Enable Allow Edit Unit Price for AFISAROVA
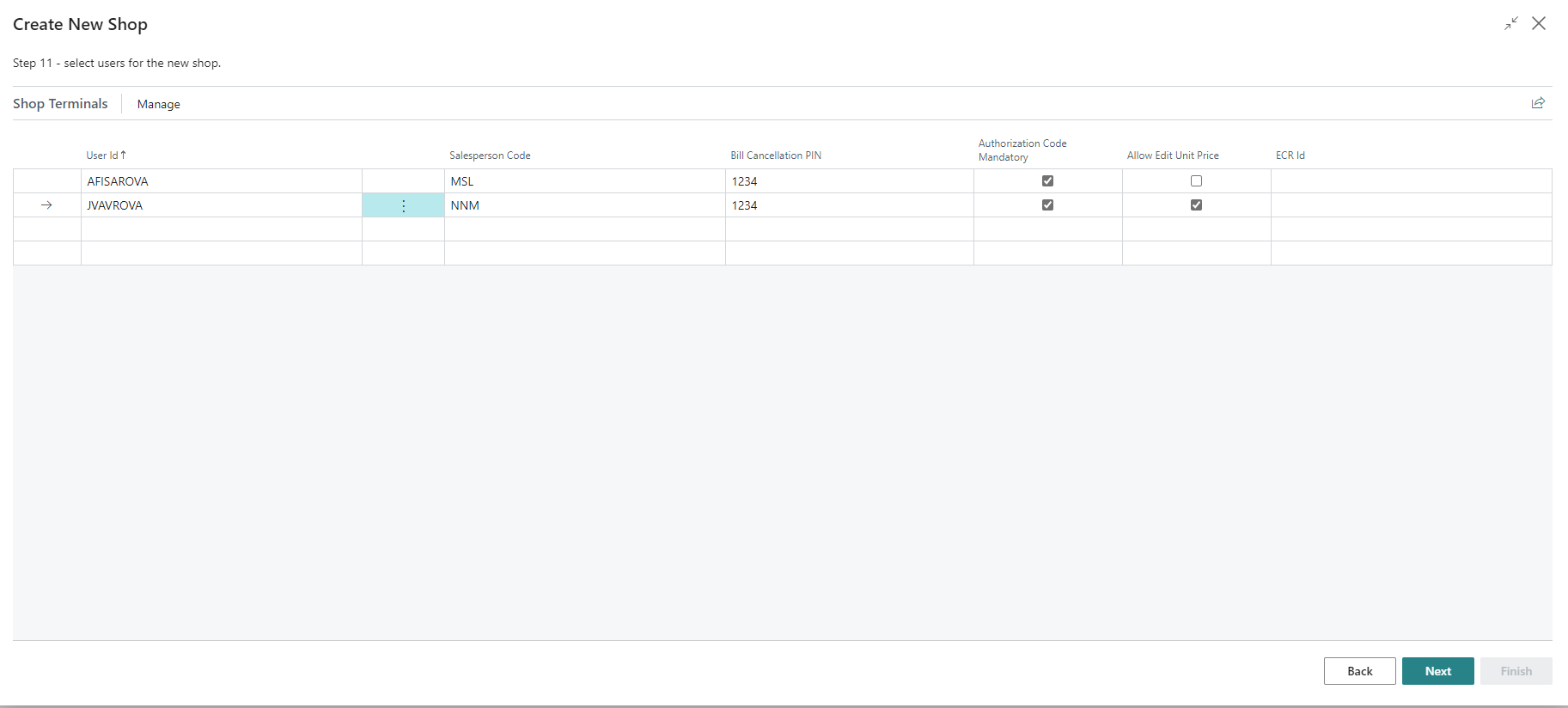 coord(1196,181)
